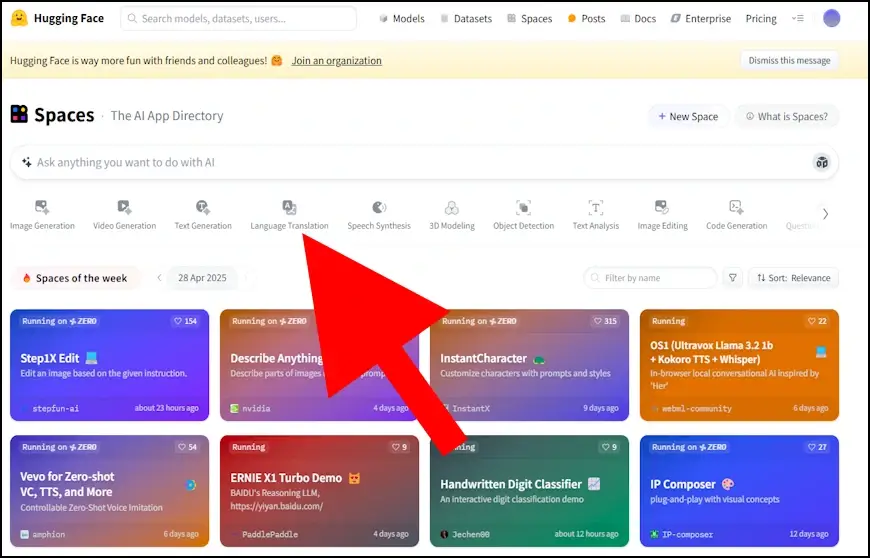Open the webml-community author link
This screenshot has width=870, height=558.
[691, 408]
